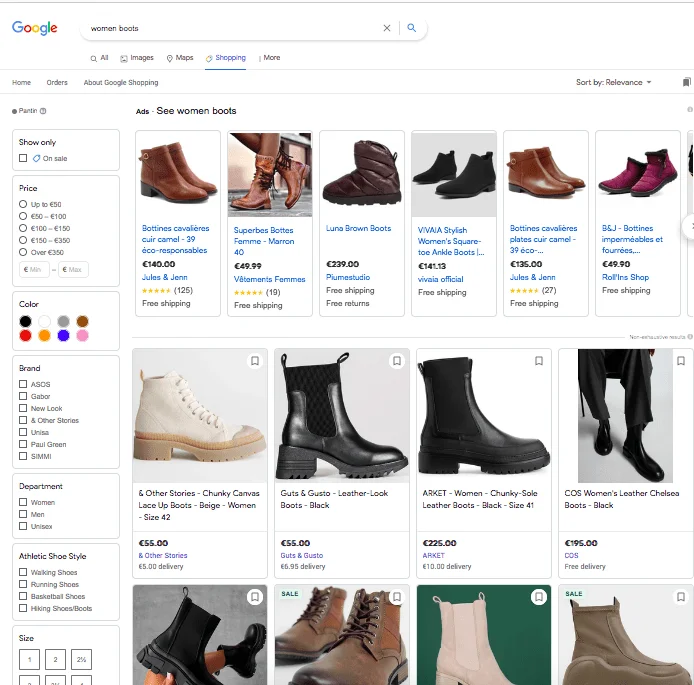
Task: Check the Unisa brand filter
Action: point(23,432)
